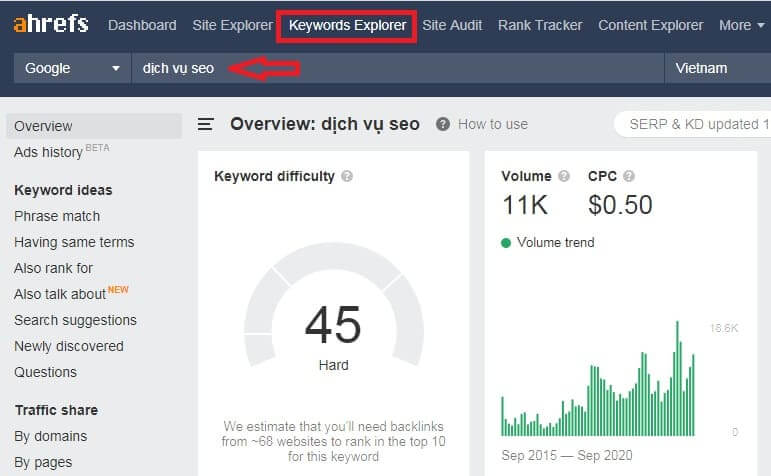Open Traffic share By pages
This screenshot has height=476, width=771.
tap(43, 462)
